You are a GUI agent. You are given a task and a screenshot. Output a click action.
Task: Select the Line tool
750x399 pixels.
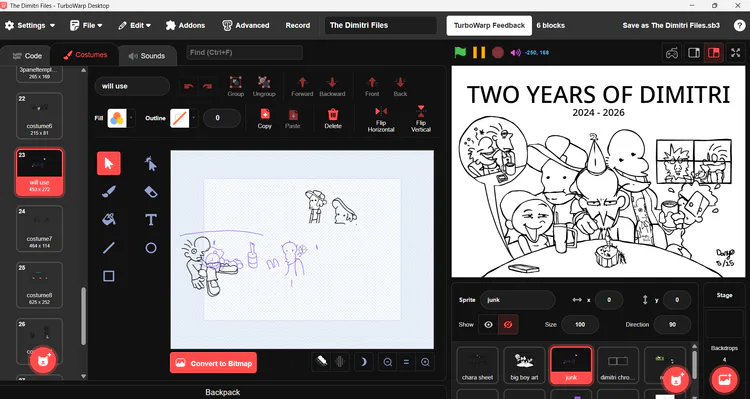[109, 248]
